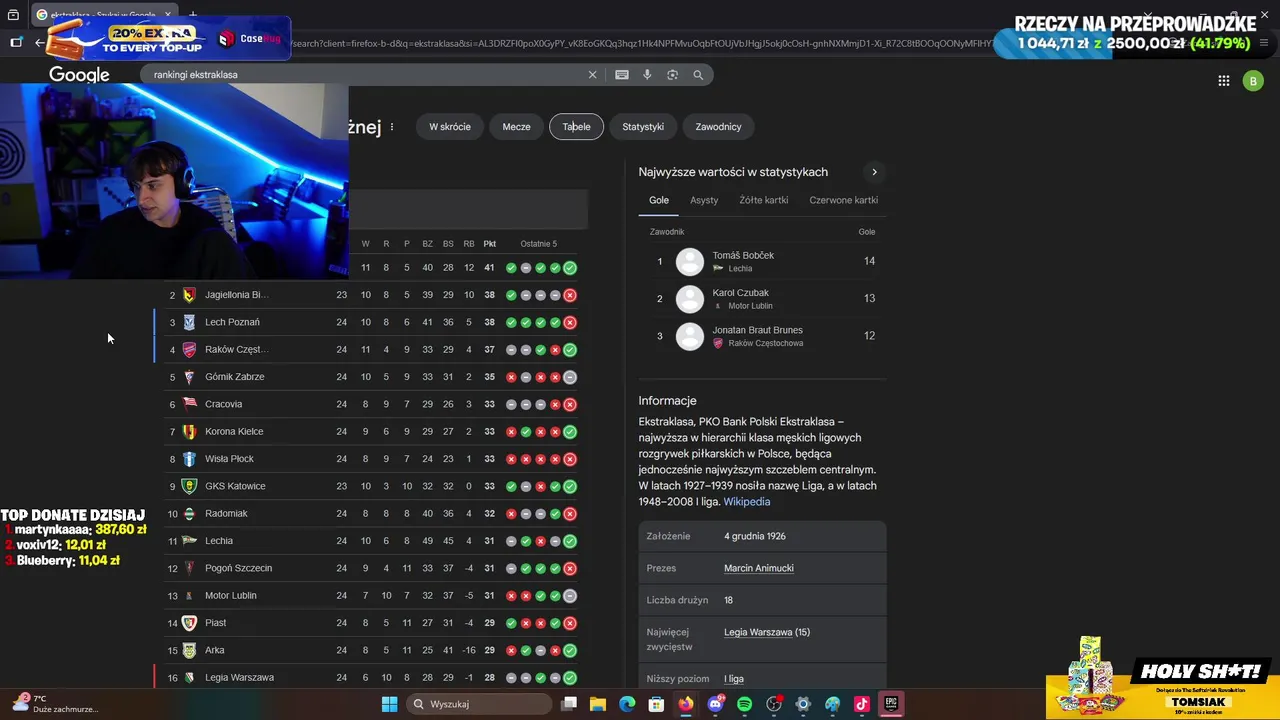Open the three-dot menu beside league title

click(392, 127)
